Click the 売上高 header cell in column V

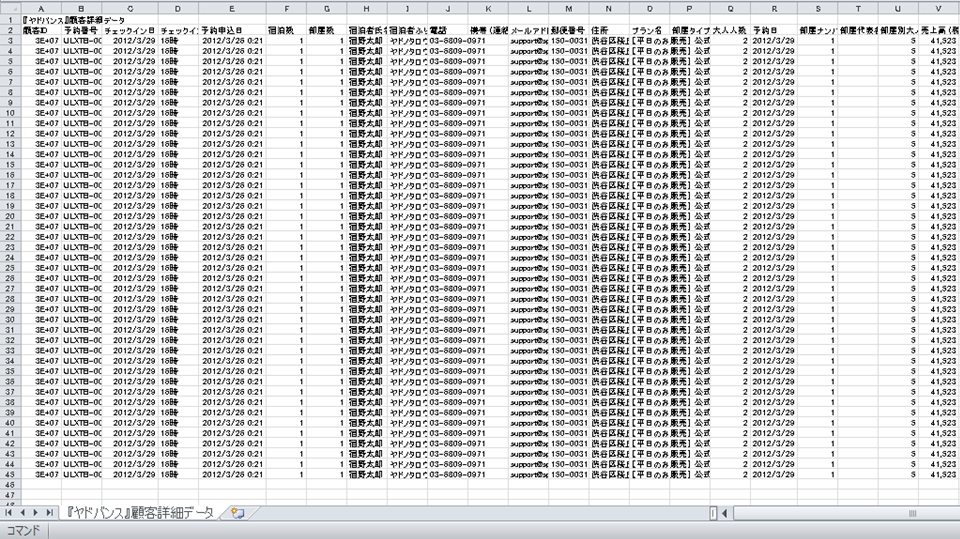click(939, 30)
